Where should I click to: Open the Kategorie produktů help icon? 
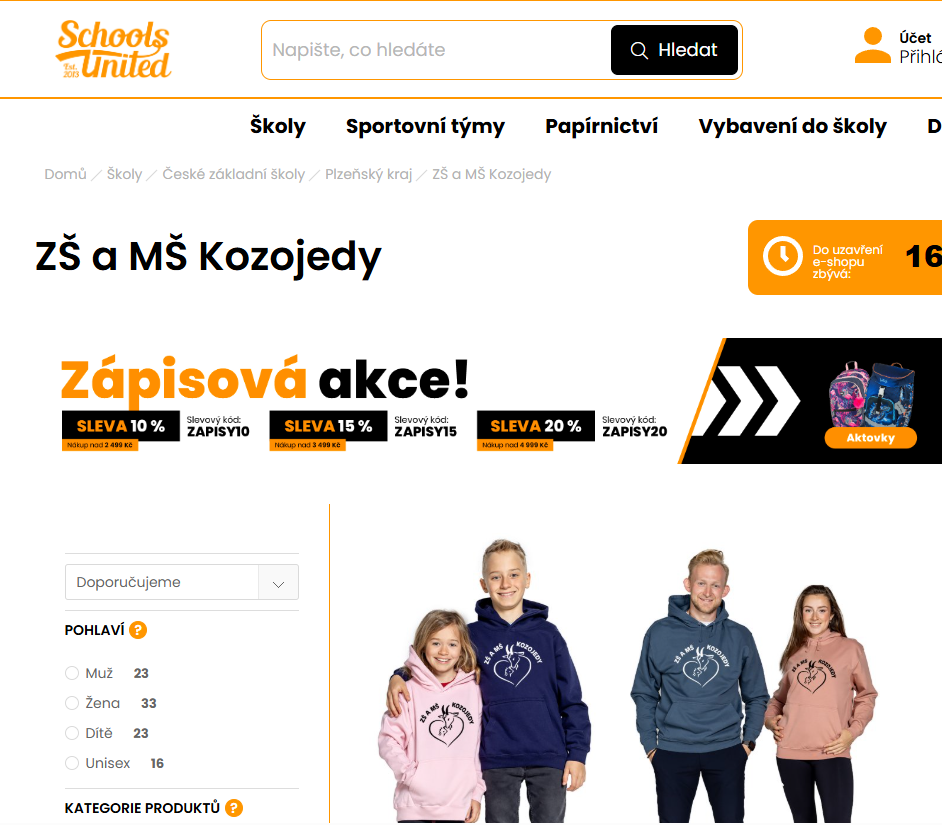(234, 808)
